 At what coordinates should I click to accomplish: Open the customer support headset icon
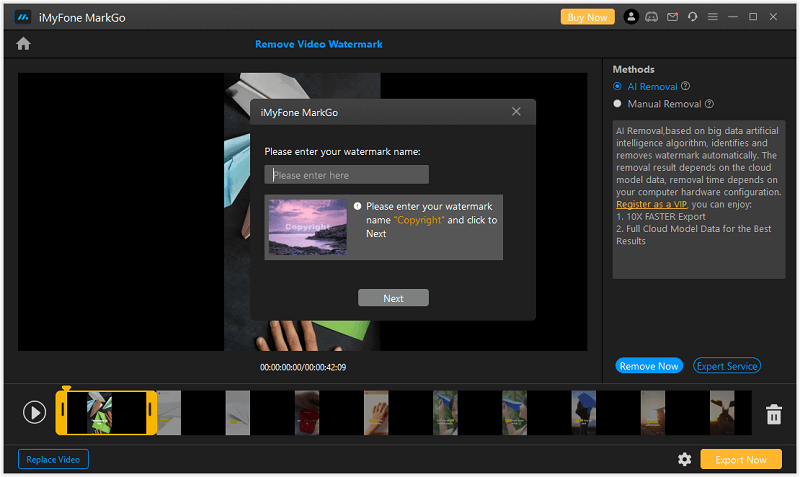pyautogui.click(x=692, y=17)
